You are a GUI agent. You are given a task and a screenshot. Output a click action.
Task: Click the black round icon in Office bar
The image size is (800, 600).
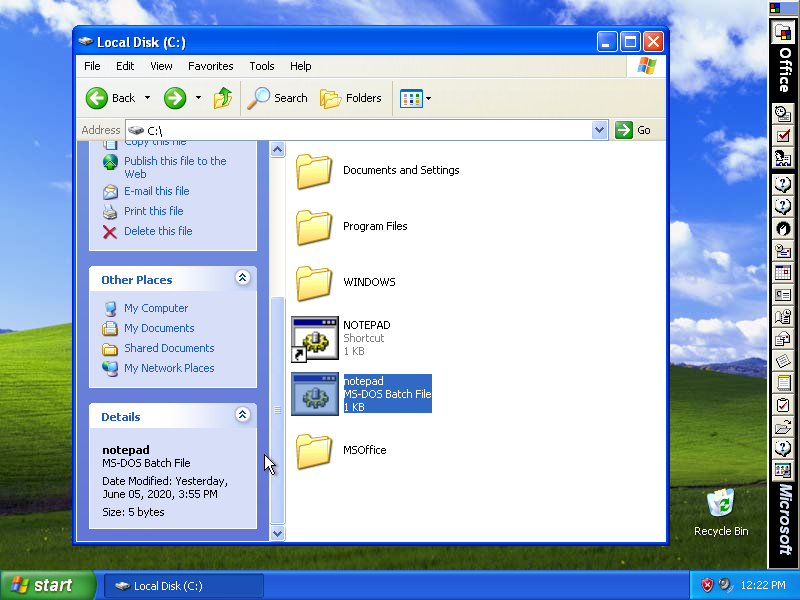(x=783, y=229)
